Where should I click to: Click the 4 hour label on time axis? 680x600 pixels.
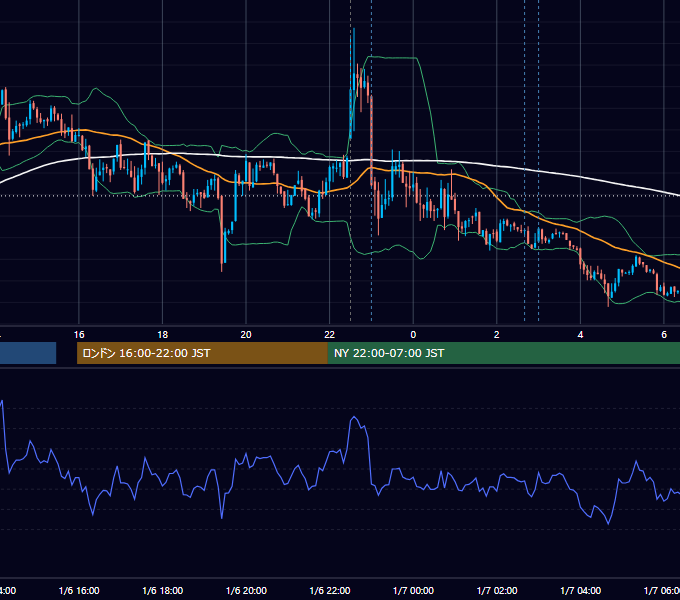click(x=580, y=335)
